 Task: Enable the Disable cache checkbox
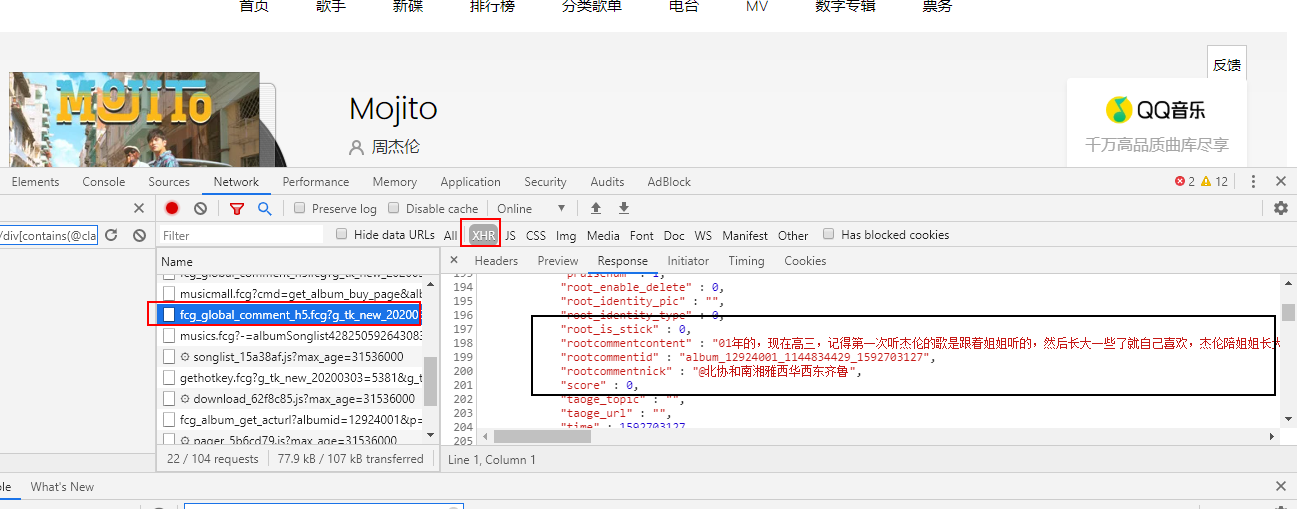tap(393, 208)
